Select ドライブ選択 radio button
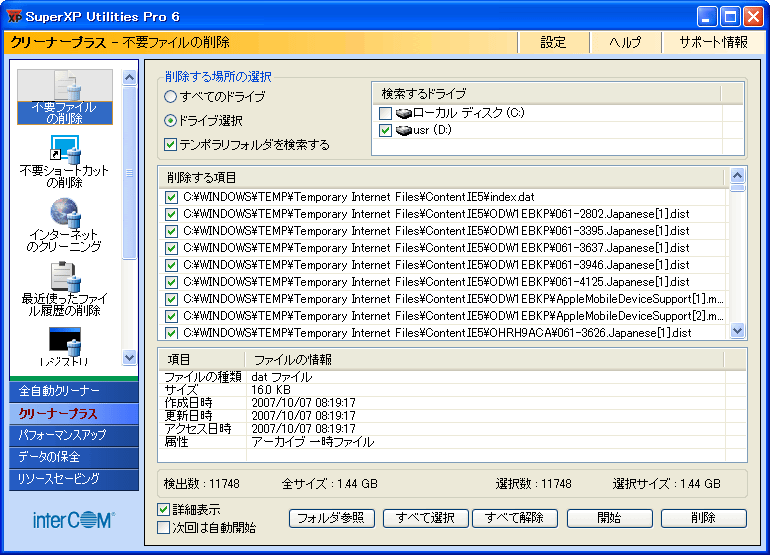Viewport: 770px width, 555px height. pyautogui.click(x=170, y=121)
